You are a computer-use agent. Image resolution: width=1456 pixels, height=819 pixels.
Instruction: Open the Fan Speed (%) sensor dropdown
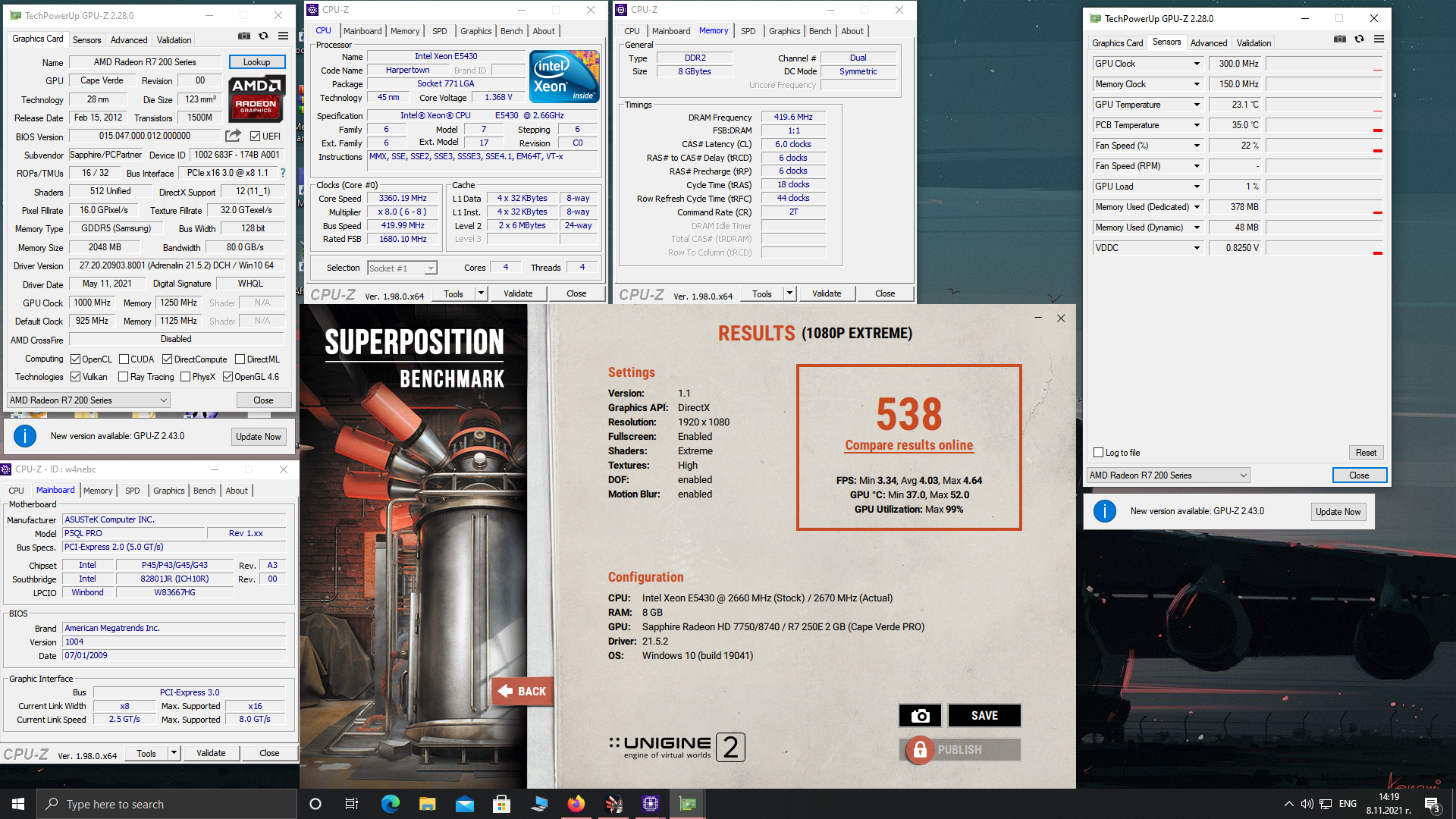pyautogui.click(x=1197, y=146)
